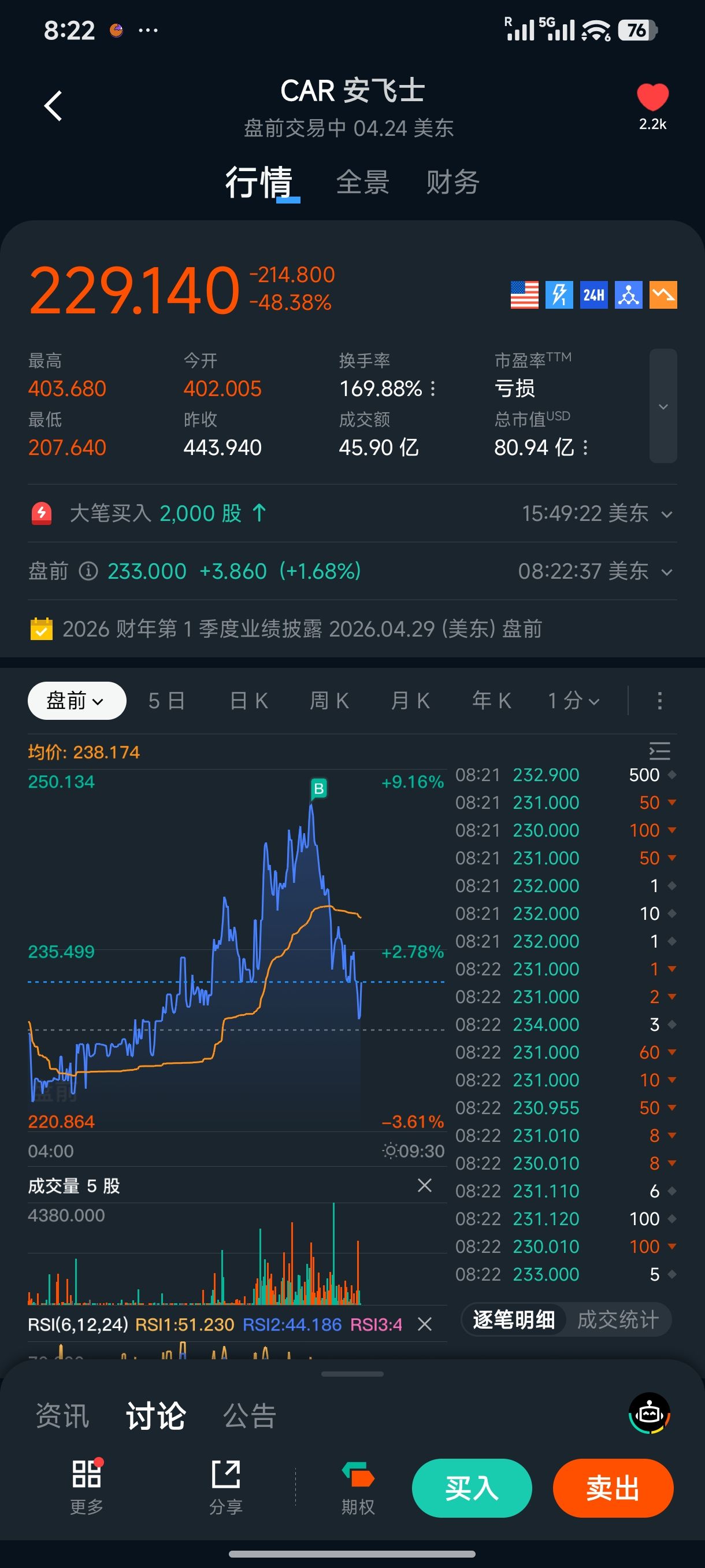705x1568 pixels.
Task: Tap the red large-order alert icon
Action: point(42,513)
